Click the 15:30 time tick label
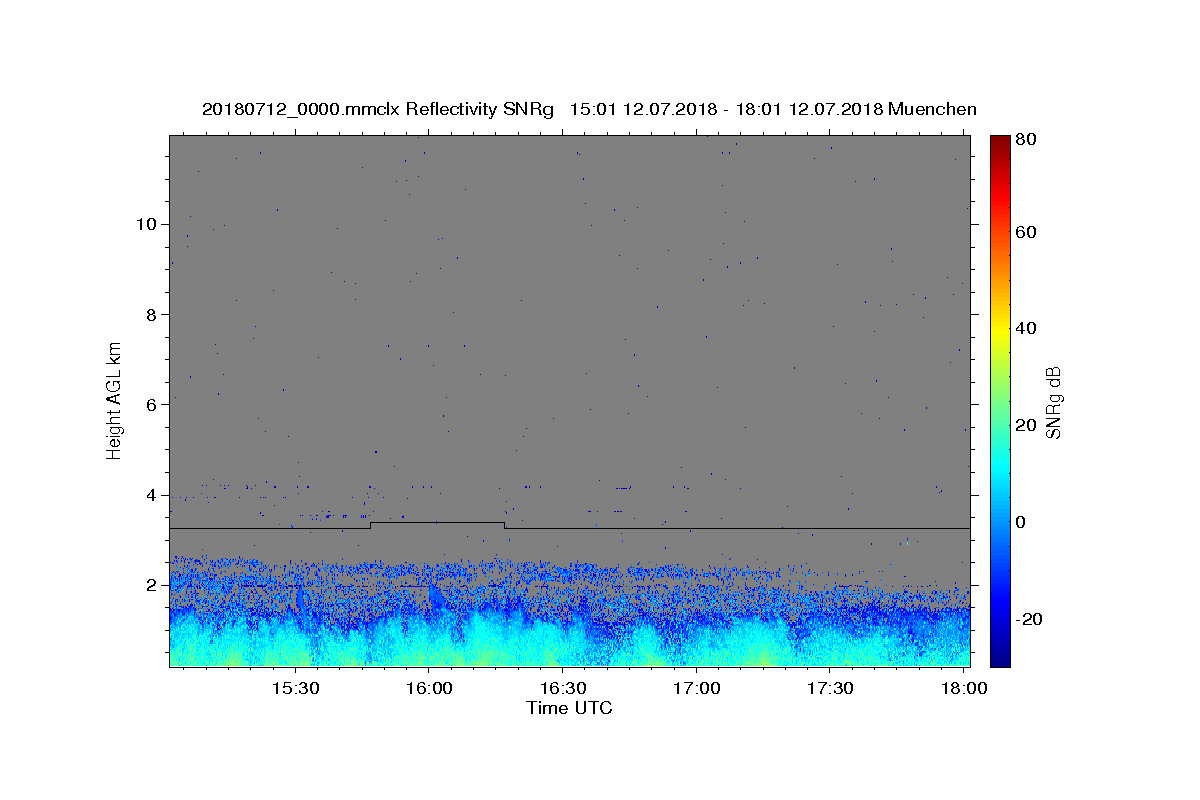Screen dimensions: 1200x800 click(x=295, y=689)
